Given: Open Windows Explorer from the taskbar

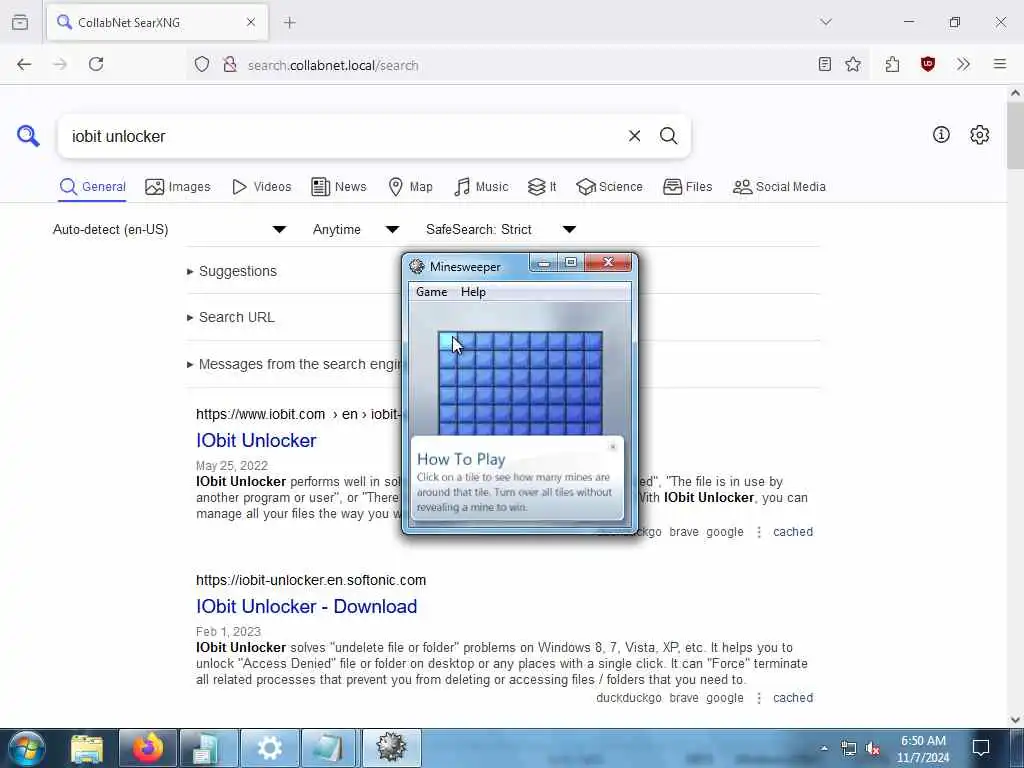Looking at the screenshot, I should (87, 748).
